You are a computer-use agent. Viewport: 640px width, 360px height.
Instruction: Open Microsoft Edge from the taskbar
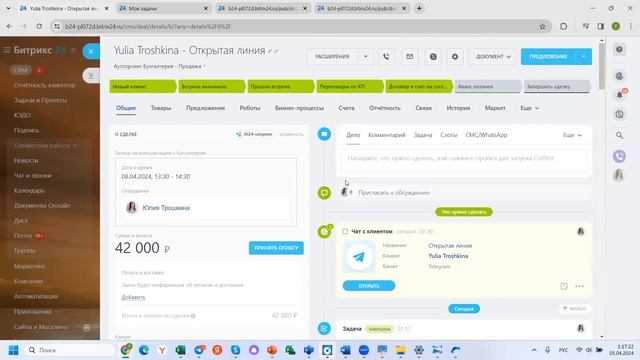click(x=144, y=350)
